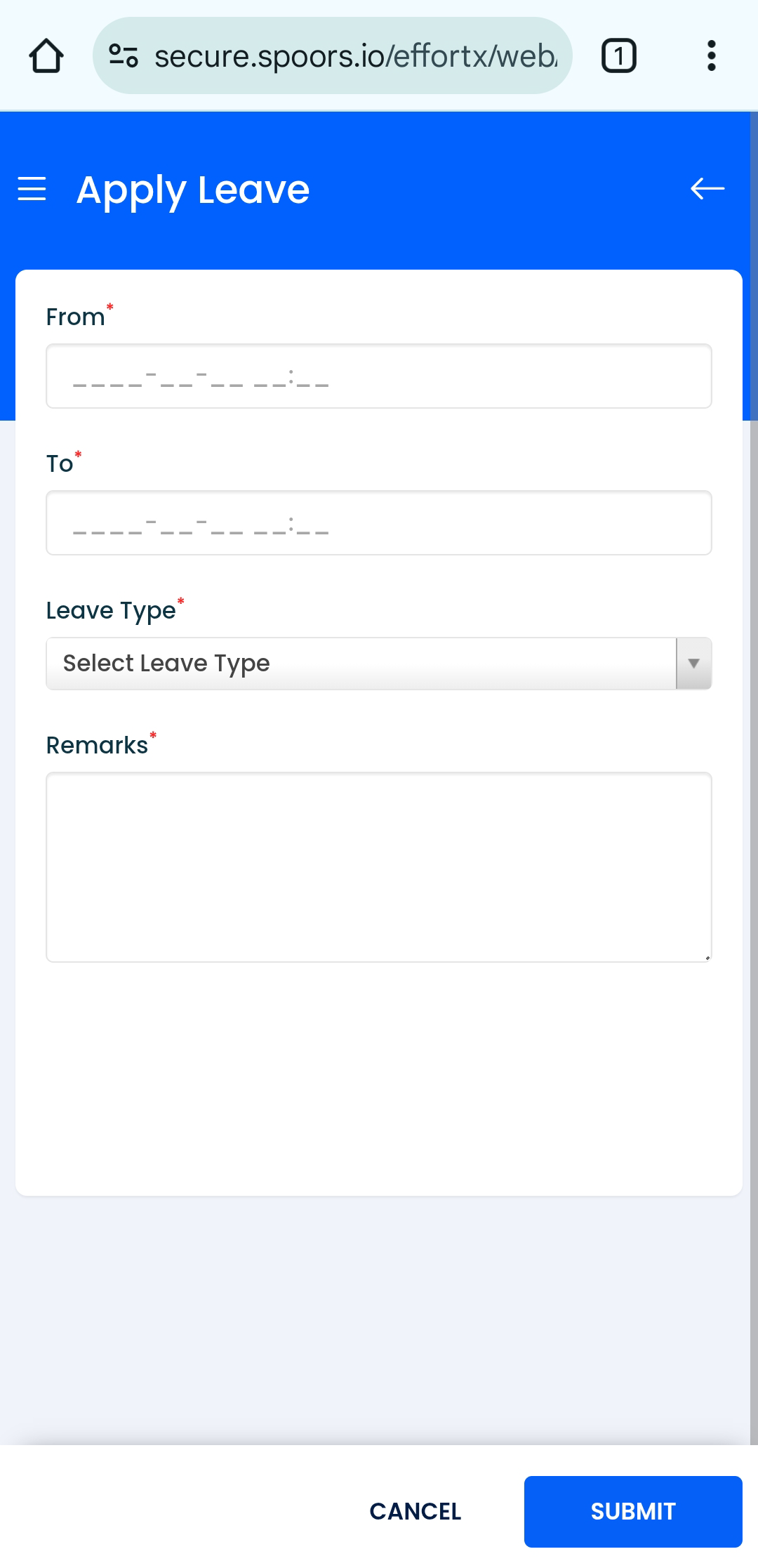Click the Remarks box resize handle

707,957
